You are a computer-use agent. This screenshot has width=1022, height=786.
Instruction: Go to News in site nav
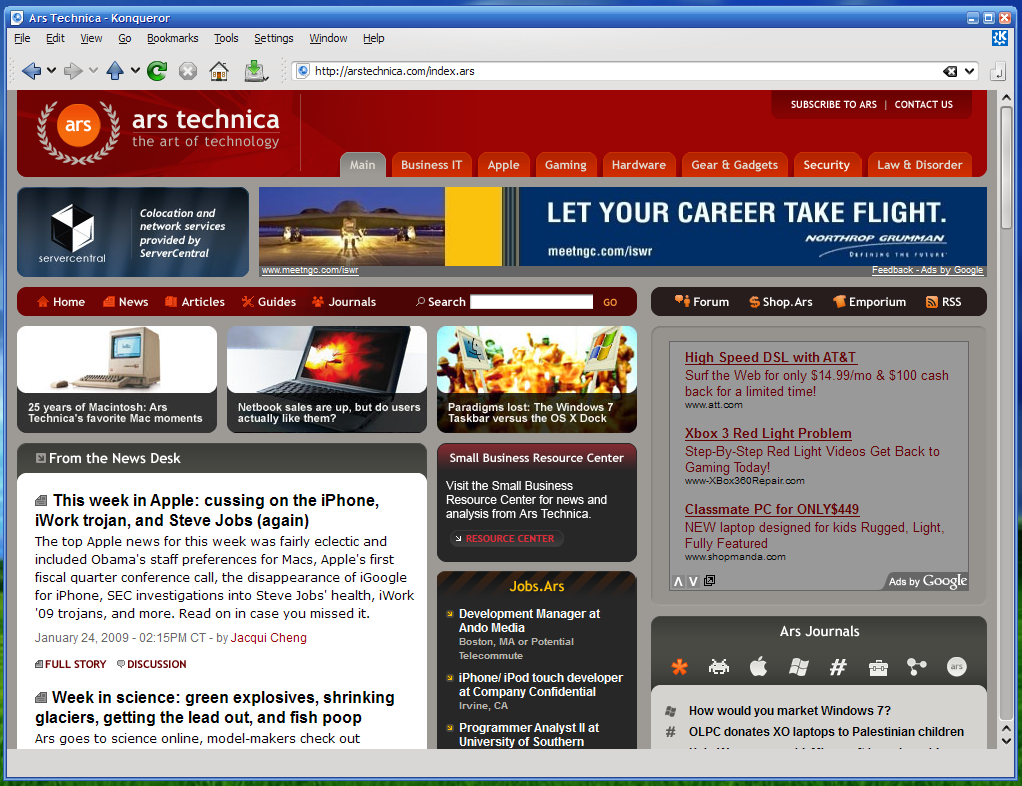(x=126, y=302)
